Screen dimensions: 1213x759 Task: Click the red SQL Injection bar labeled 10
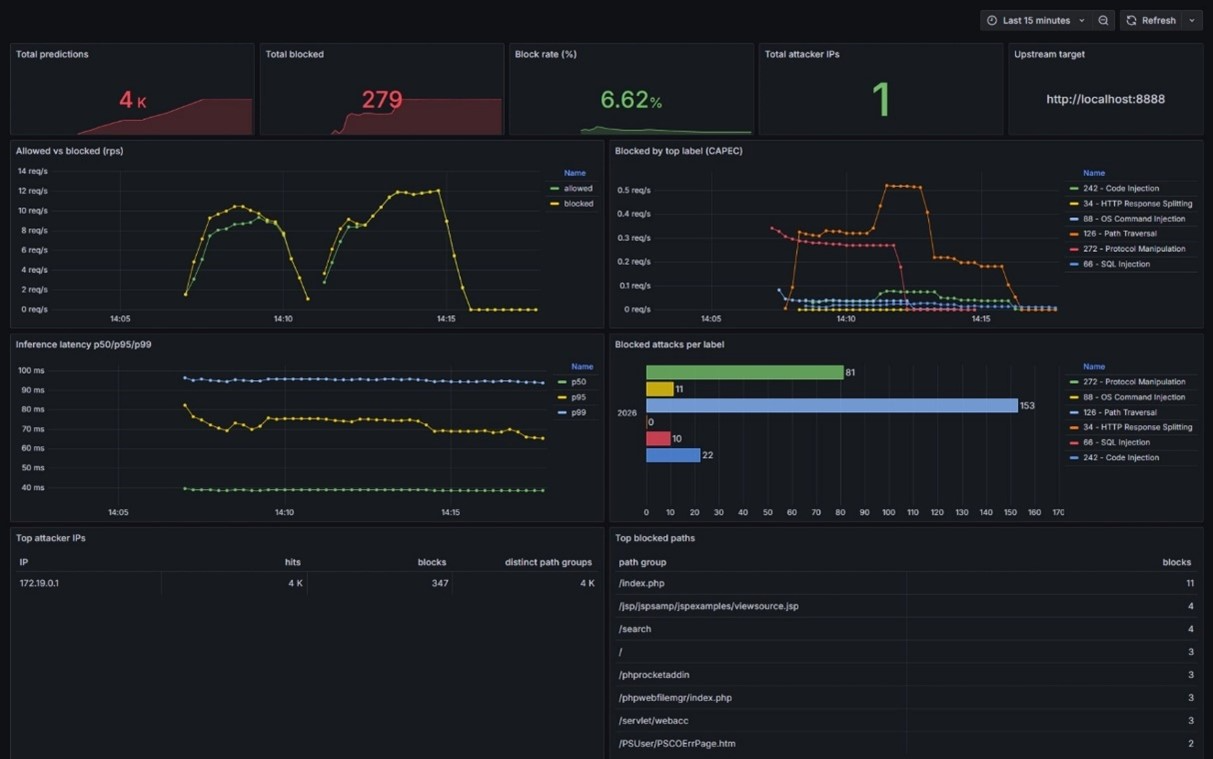pyautogui.click(x=659, y=438)
